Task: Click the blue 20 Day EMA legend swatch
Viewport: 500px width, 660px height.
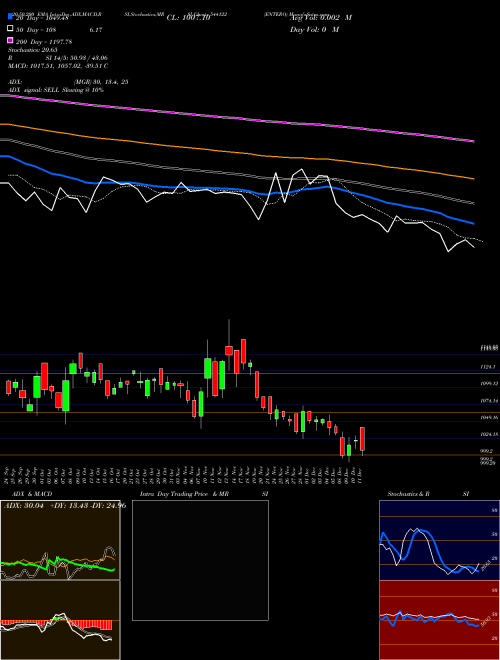Action: [11, 16]
